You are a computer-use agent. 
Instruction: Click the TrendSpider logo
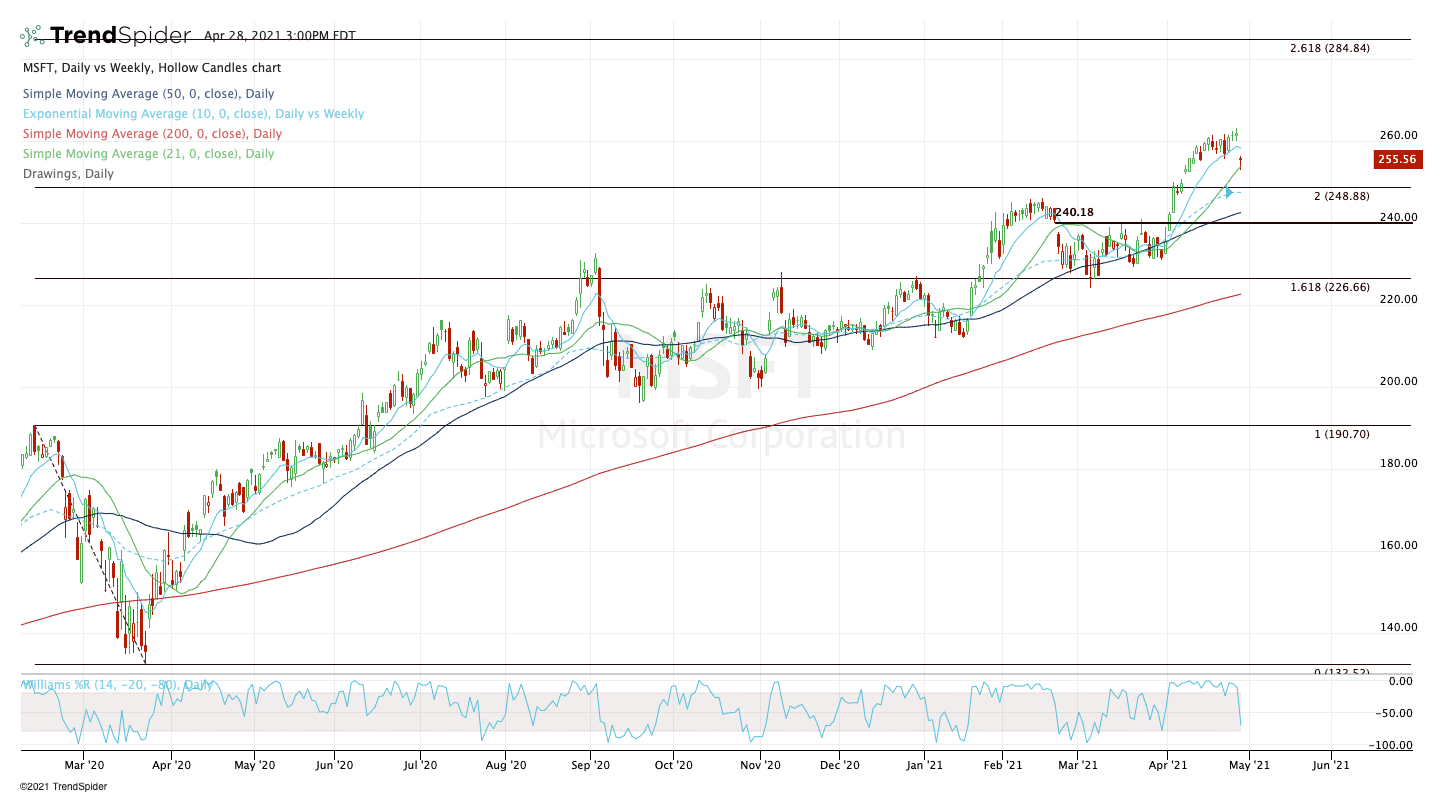(x=105, y=36)
